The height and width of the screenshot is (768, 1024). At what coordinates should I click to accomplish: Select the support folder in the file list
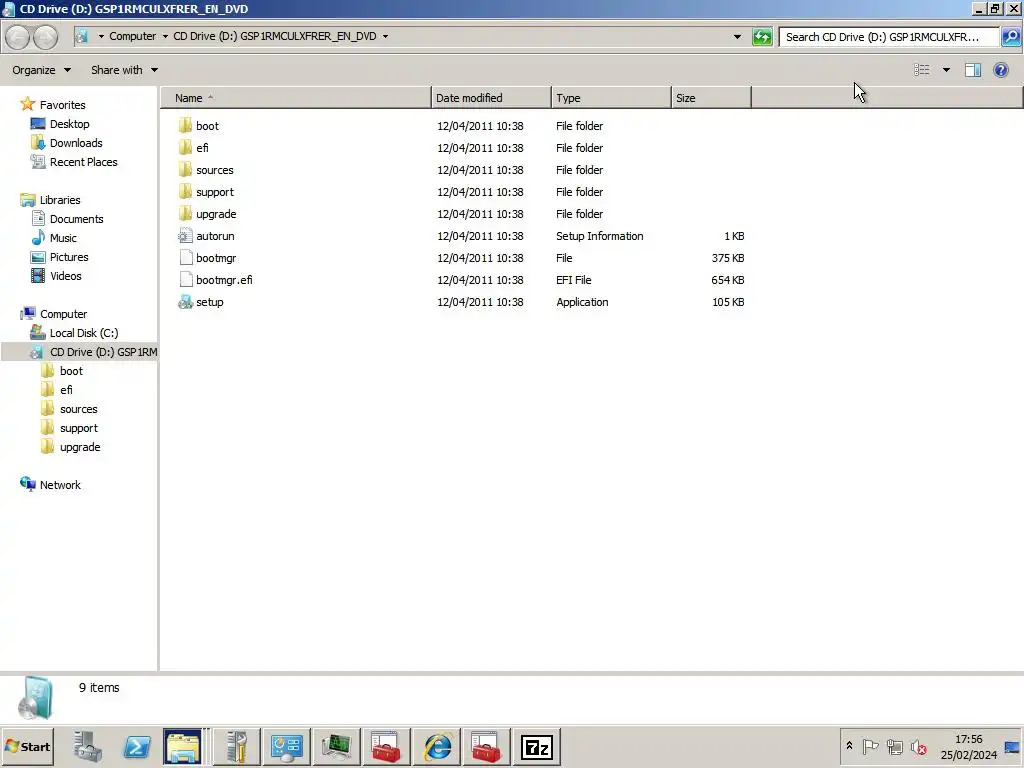pyautogui.click(x=215, y=191)
